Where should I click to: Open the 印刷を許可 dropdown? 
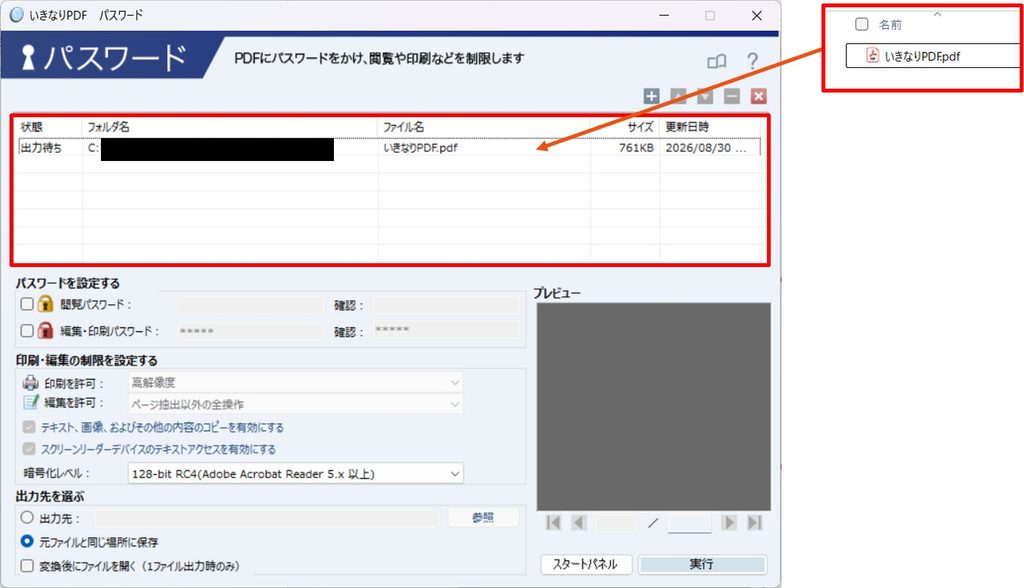point(295,382)
